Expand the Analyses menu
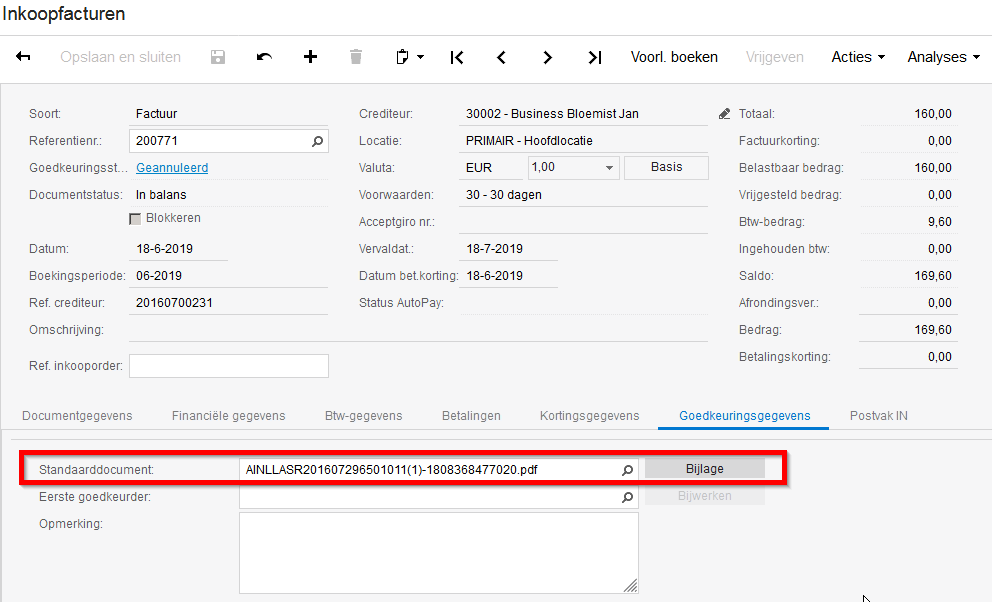 click(943, 57)
